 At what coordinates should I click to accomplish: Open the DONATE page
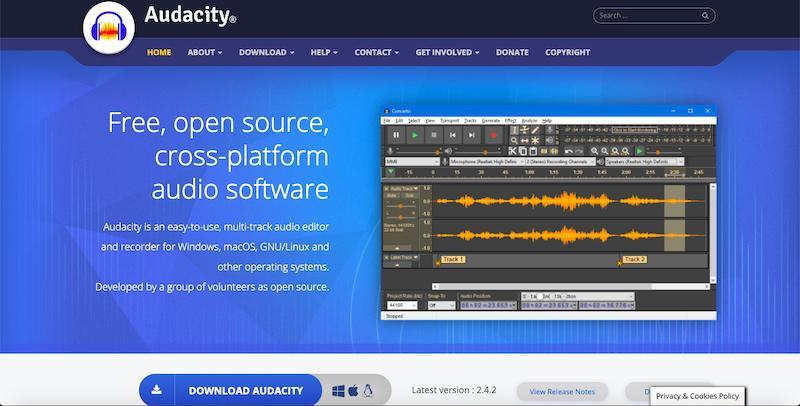[x=512, y=52]
